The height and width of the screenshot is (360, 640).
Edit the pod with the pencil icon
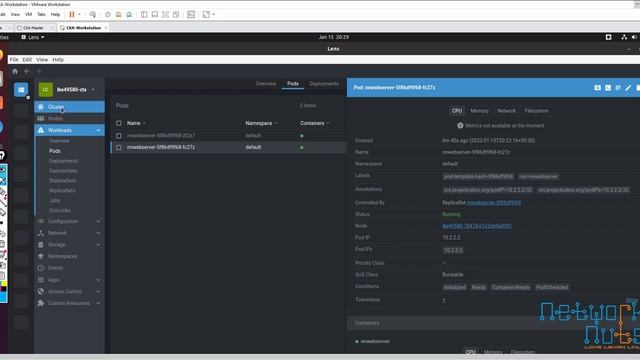click(x=628, y=88)
